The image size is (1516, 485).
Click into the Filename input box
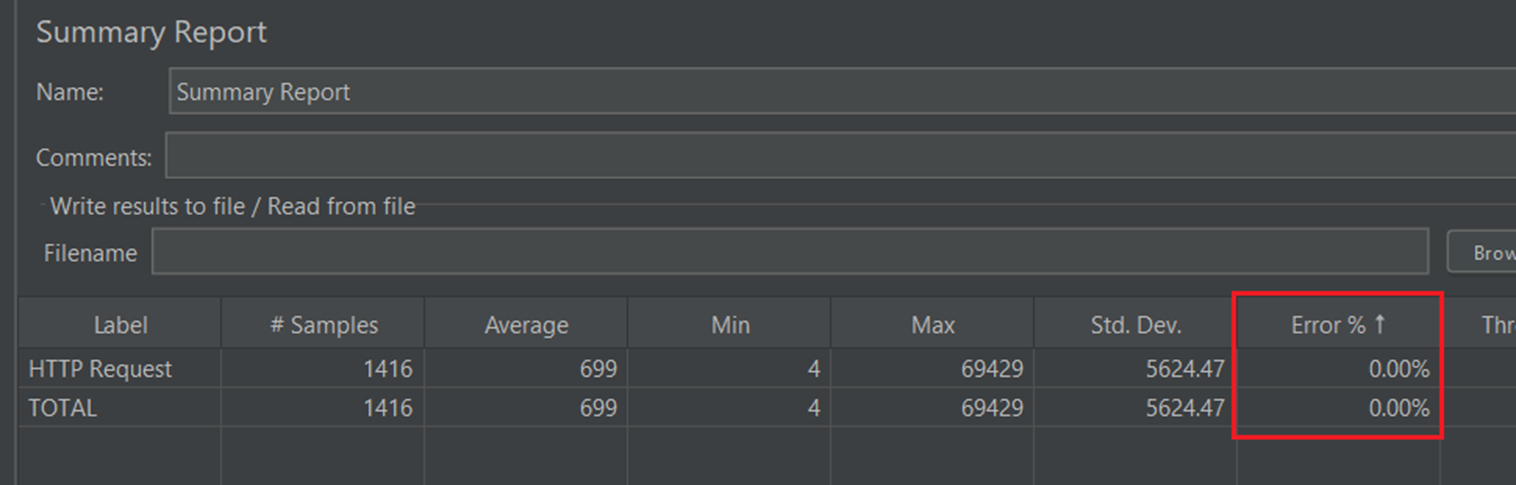tap(790, 252)
